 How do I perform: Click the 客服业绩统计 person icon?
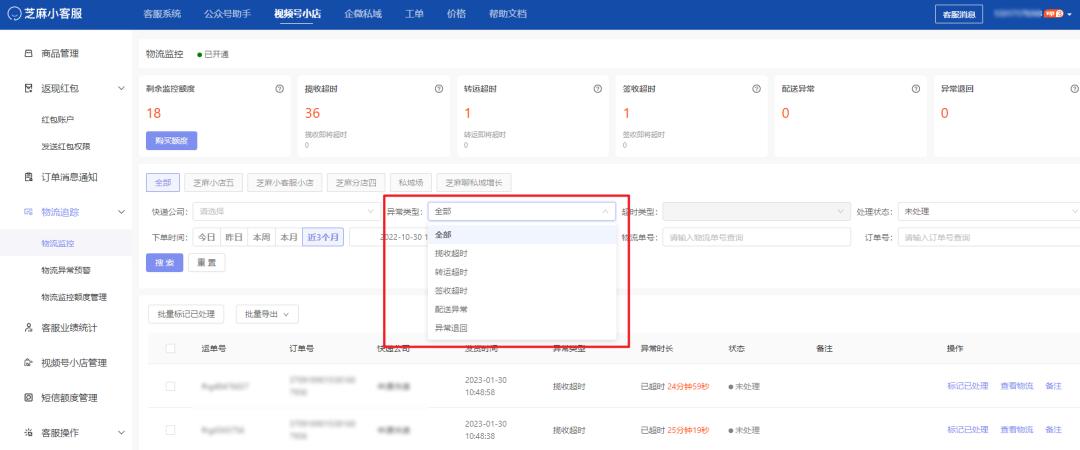(x=28, y=327)
